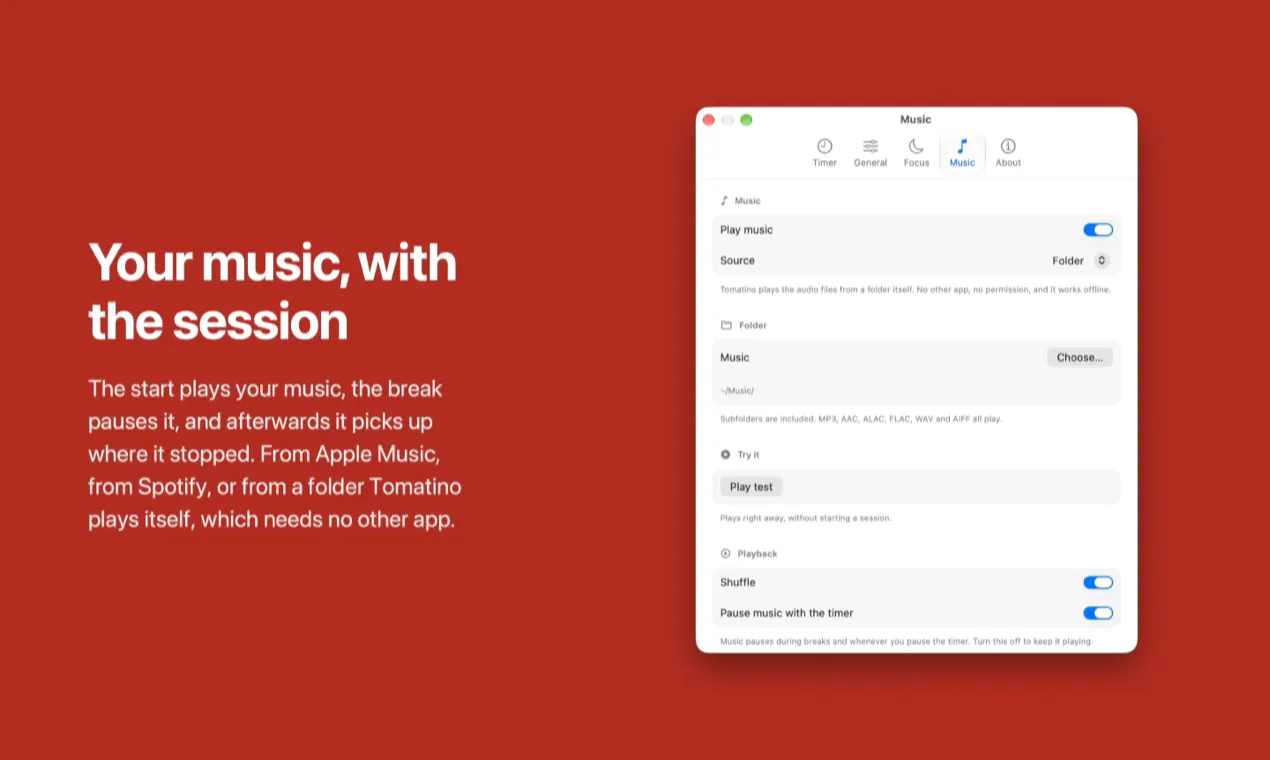Click the play icon next to Try it
The height and width of the screenshot is (760, 1270).
(x=726, y=454)
